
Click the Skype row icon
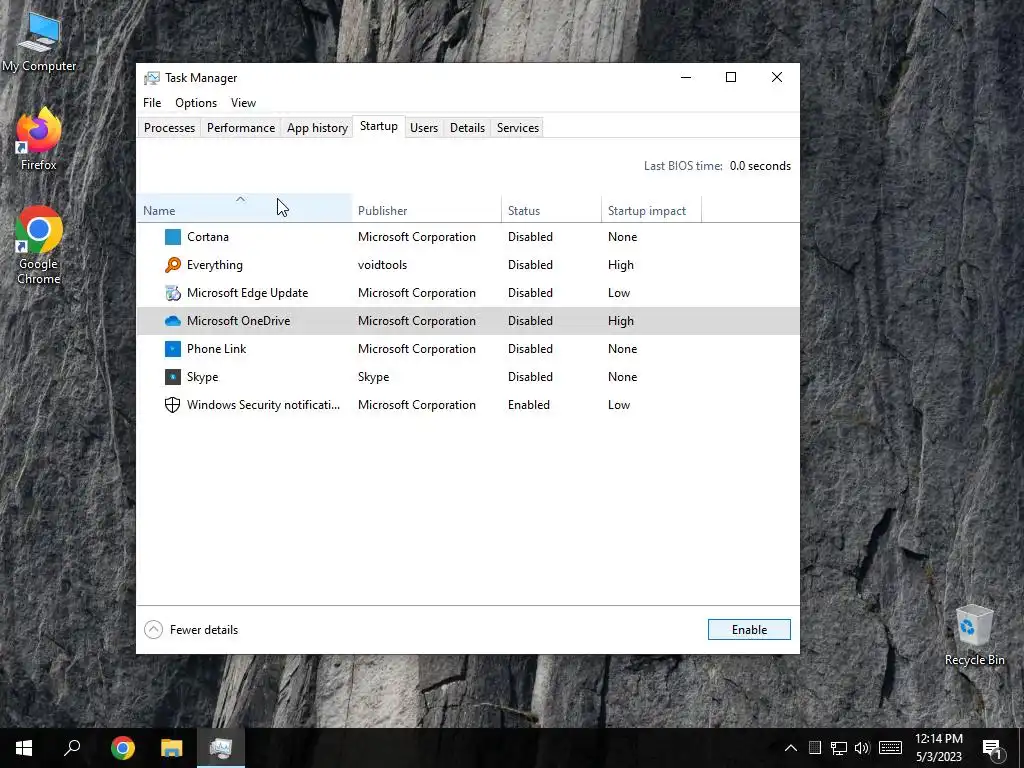172,377
